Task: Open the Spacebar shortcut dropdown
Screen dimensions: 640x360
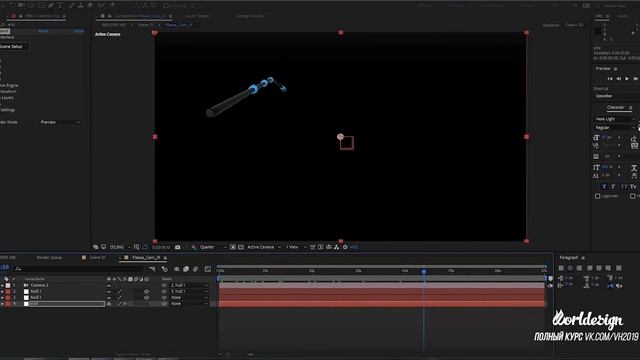Action: point(616,96)
